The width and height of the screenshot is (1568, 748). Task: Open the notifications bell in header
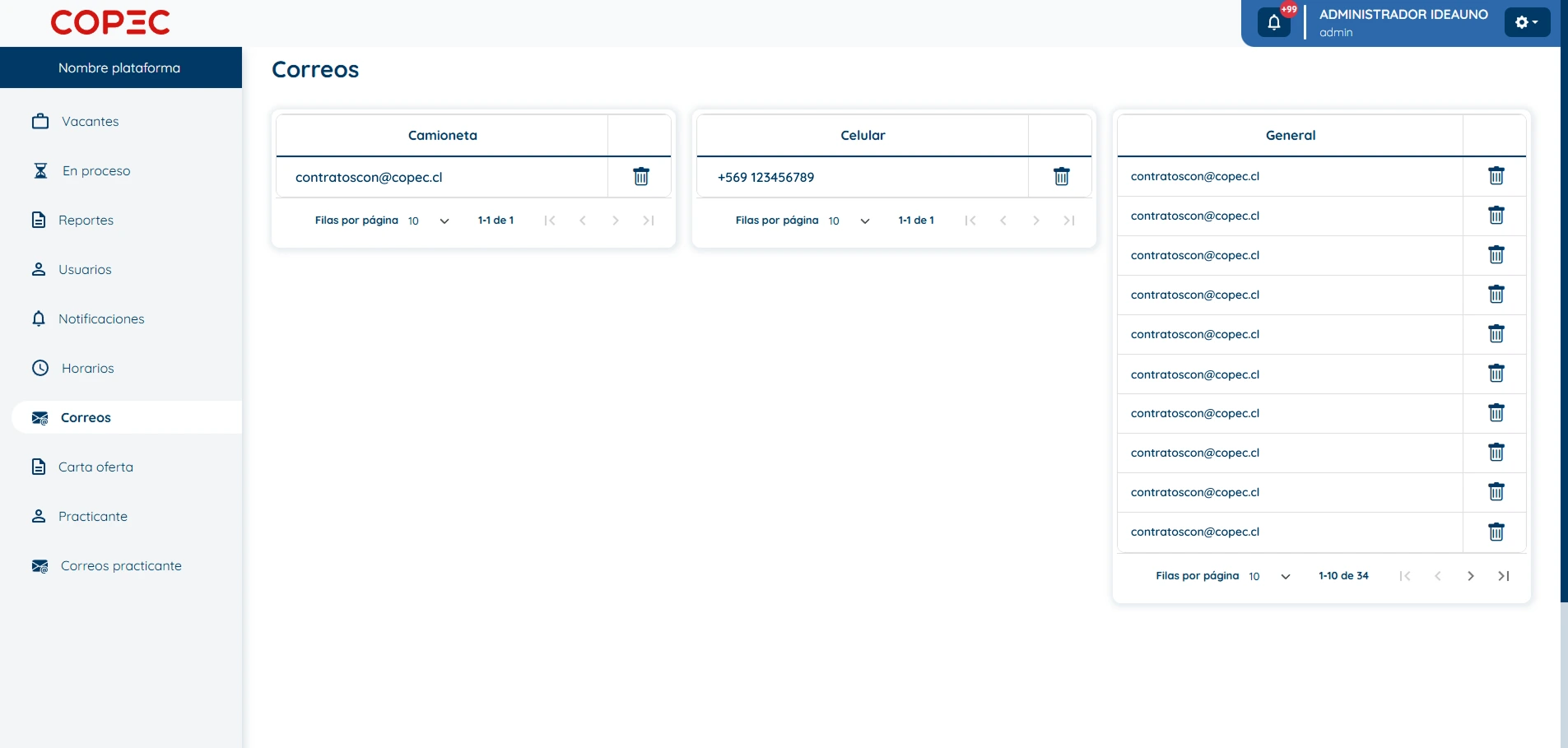tap(1273, 22)
